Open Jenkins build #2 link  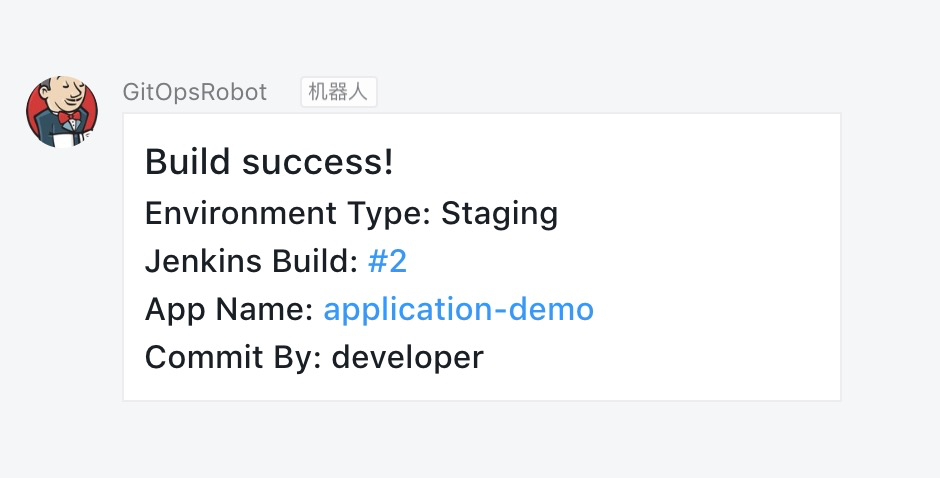coord(387,261)
